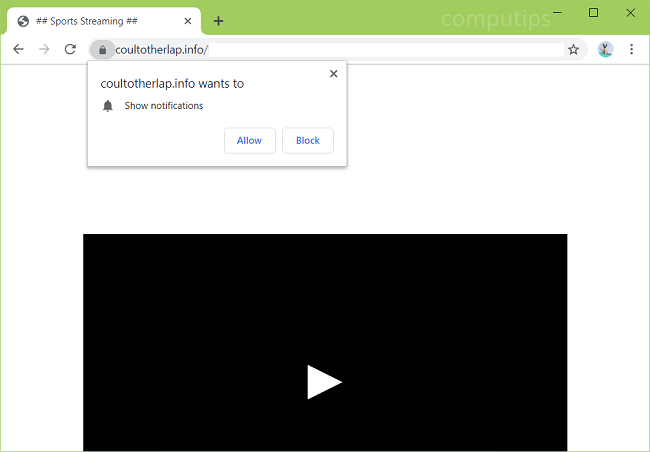The height and width of the screenshot is (452, 650).
Task: Click the notification bell icon
Action: (108, 106)
